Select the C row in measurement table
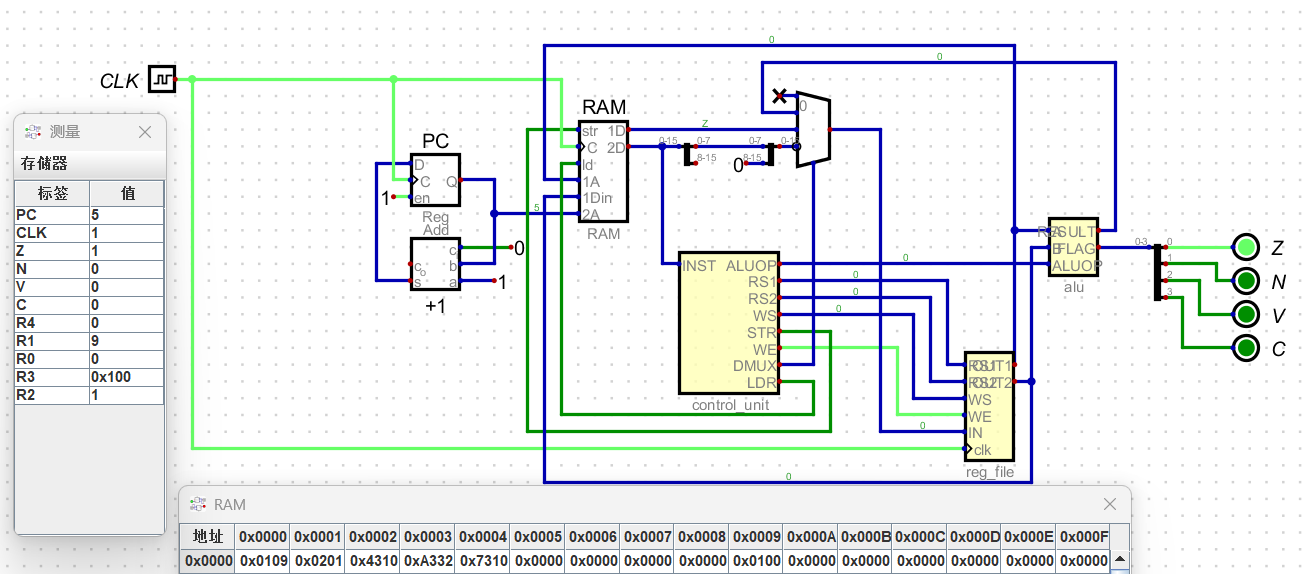The width and height of the screenshot is (1307, 574). 89,304
